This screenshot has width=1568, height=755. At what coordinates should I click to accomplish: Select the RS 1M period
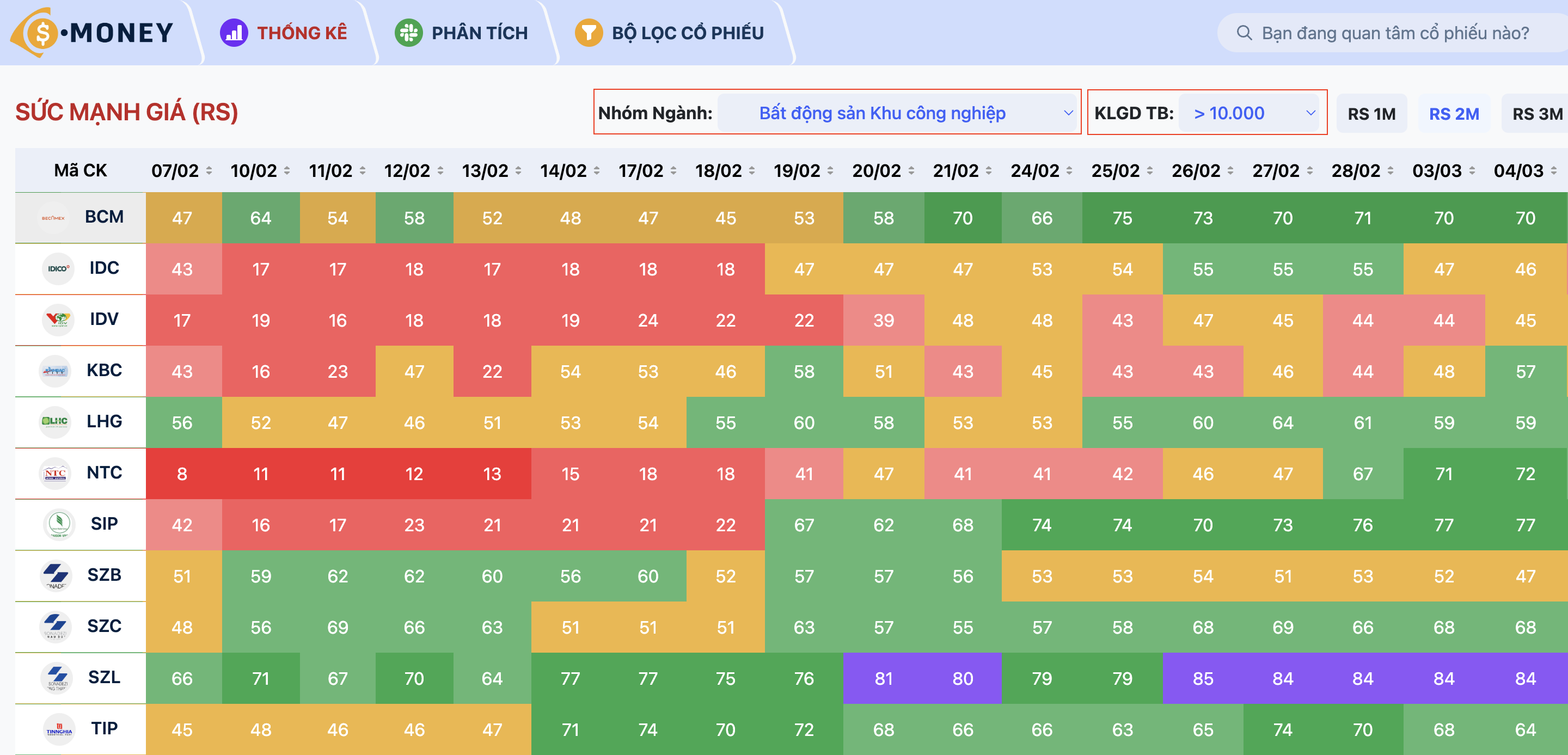click(1371, 114)
